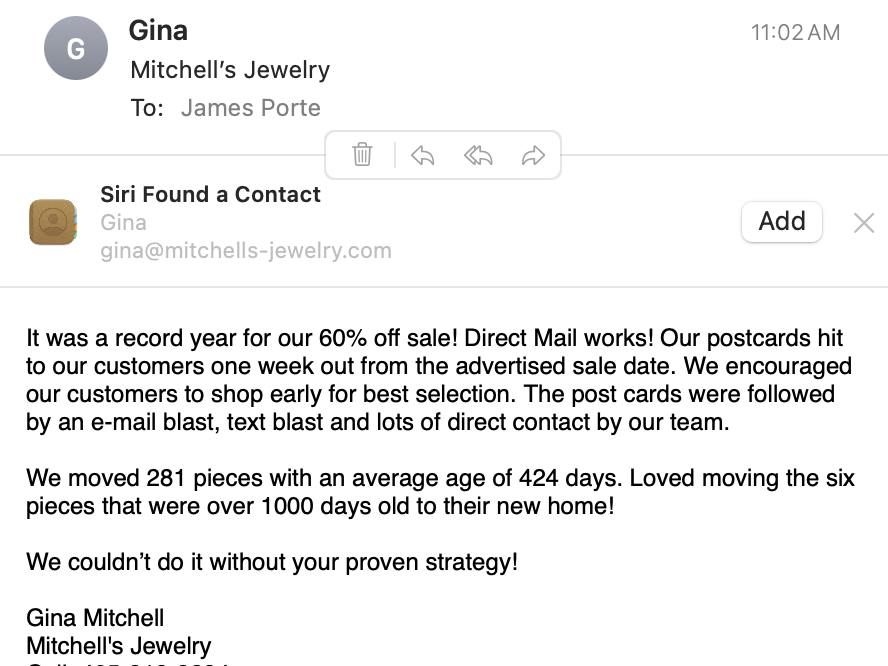Select recipient James Porte in To field
The width and height of the screenshot is (888, 666).
(250, 107)
